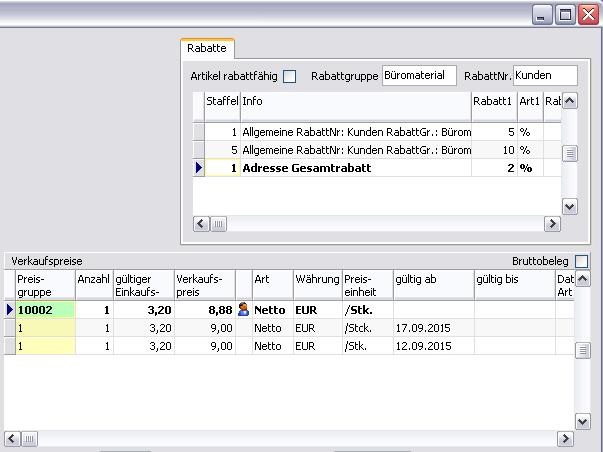Click the gültig ab date 17.09.2015
This screenshot has height=452, width=603.
coord(432,327)
